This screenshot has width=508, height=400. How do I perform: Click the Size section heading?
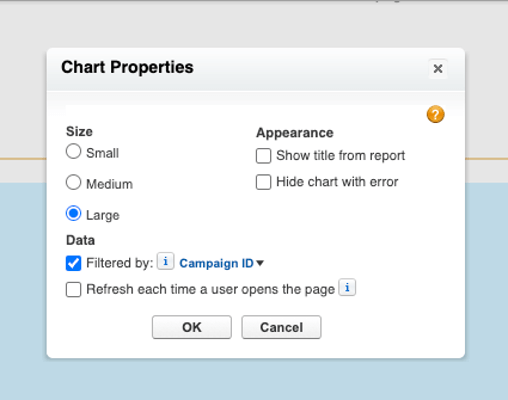(79, 131)
